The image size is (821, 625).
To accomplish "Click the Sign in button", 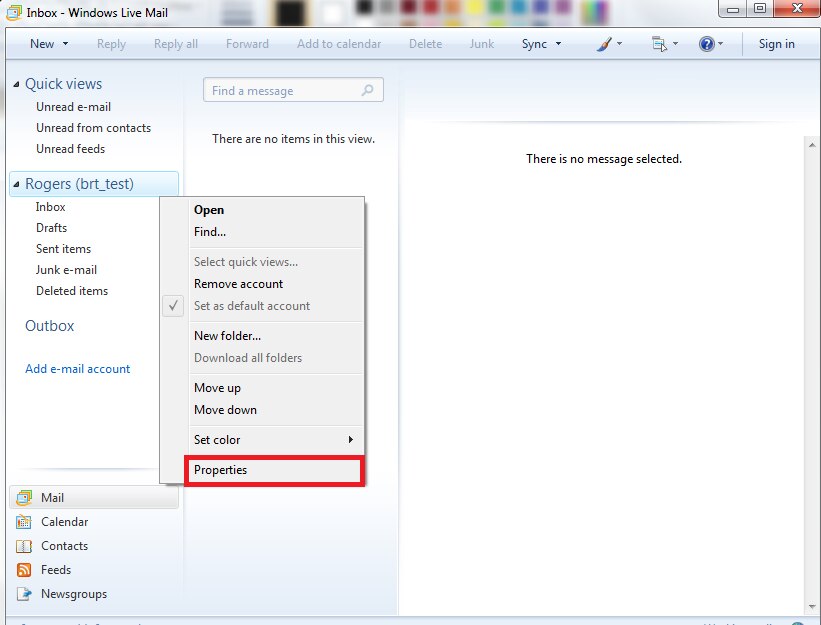I will [776, 44].
